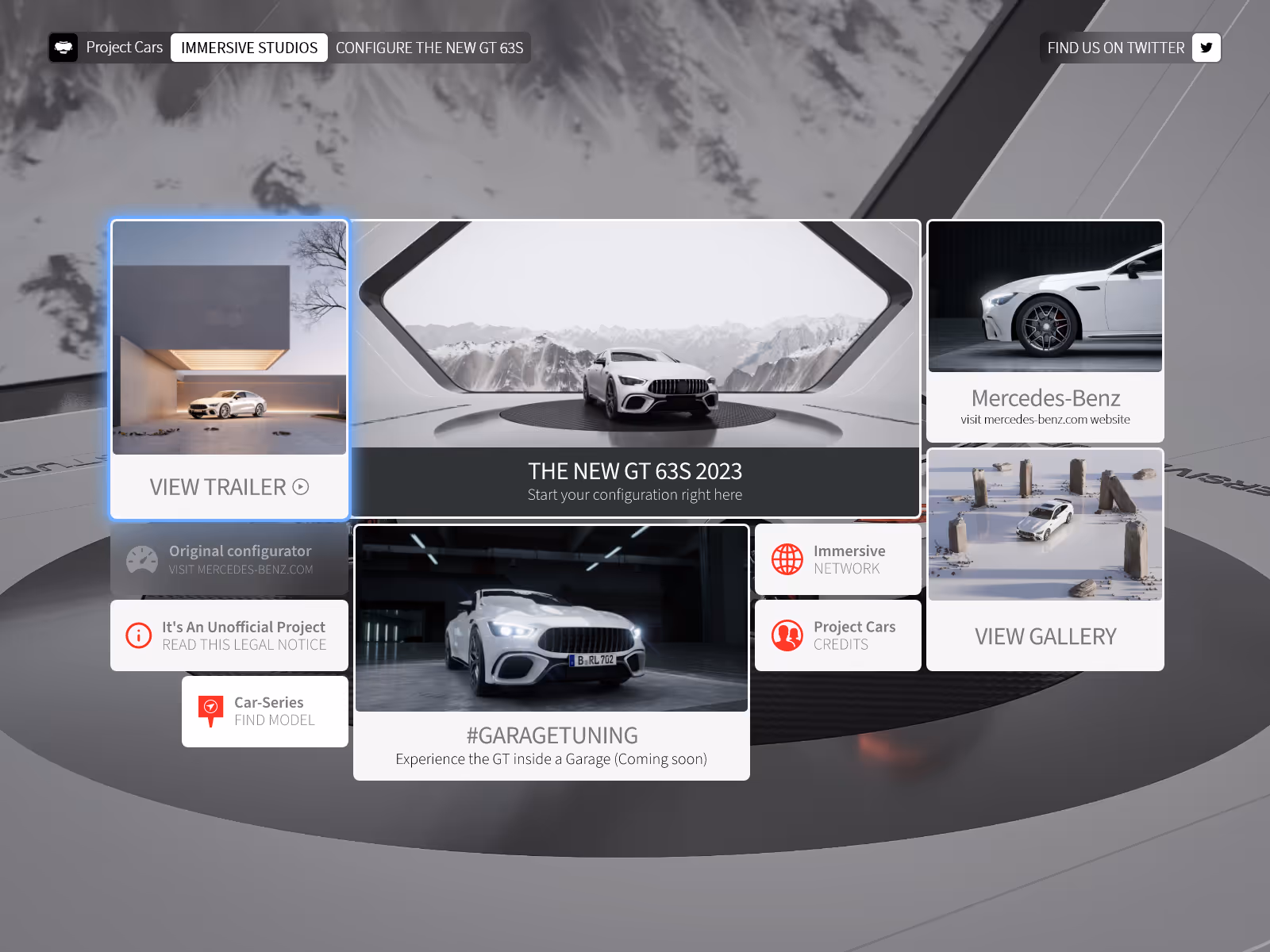Click the play icon beside View Trailer
The height and width of the screenshot is (952, 1270).
pyautogui.click(x=301, y=487)
